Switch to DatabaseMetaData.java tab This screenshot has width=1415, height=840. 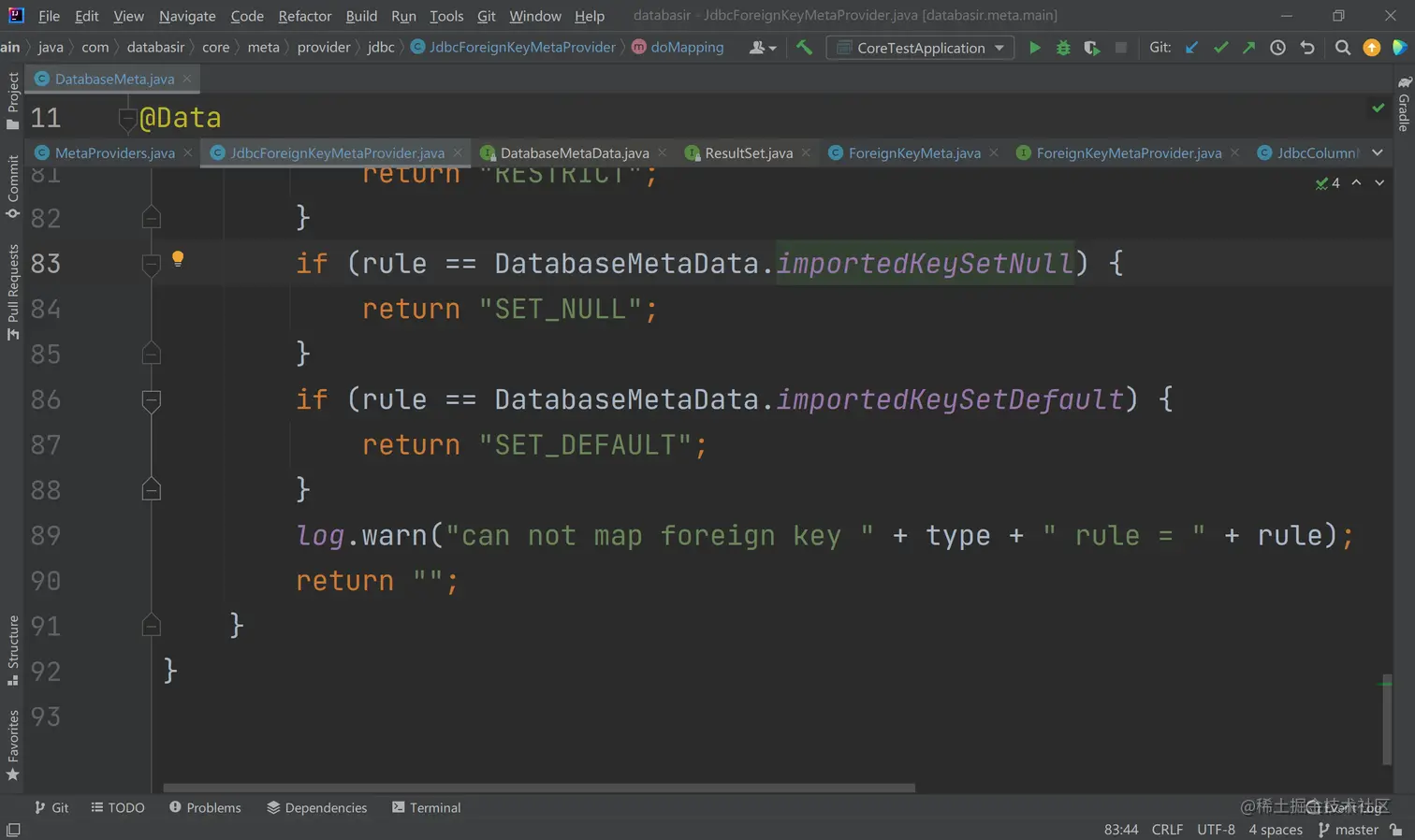click(x=575, y=152)
